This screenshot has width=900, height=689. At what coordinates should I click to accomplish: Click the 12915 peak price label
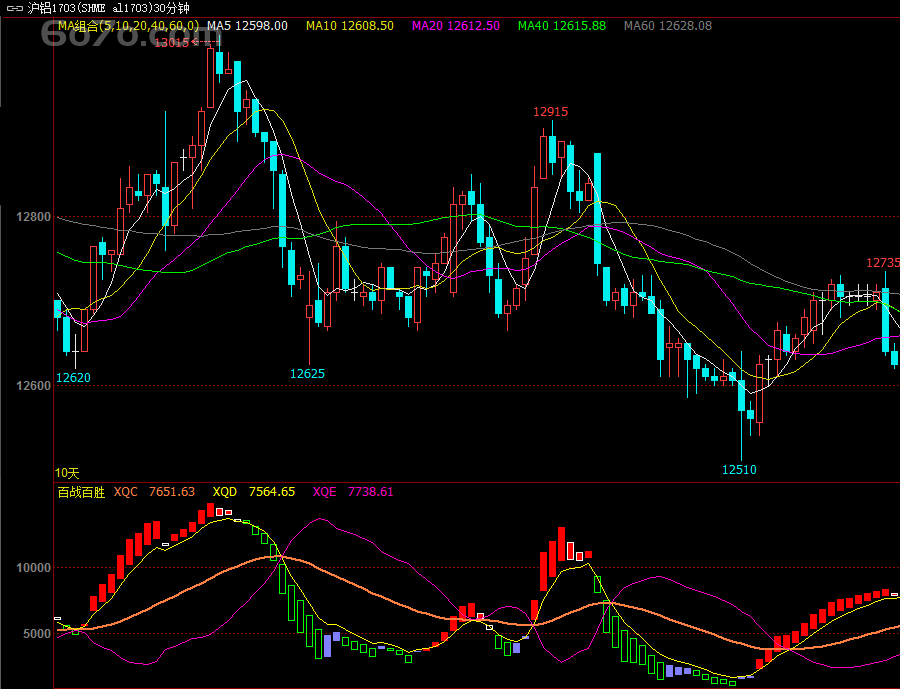coord(550,112)
